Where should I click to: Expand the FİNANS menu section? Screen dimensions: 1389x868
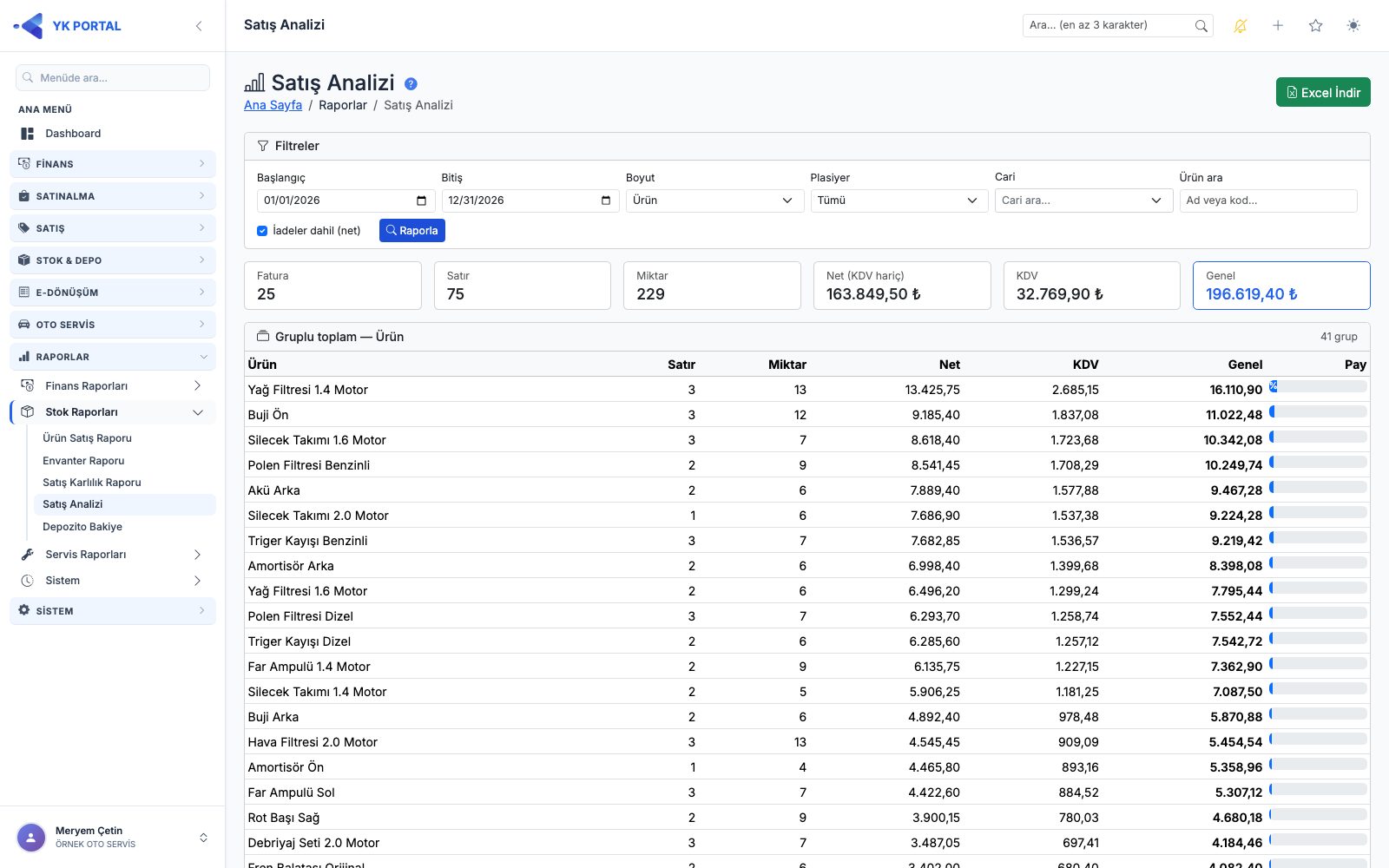tap(113, 164)
